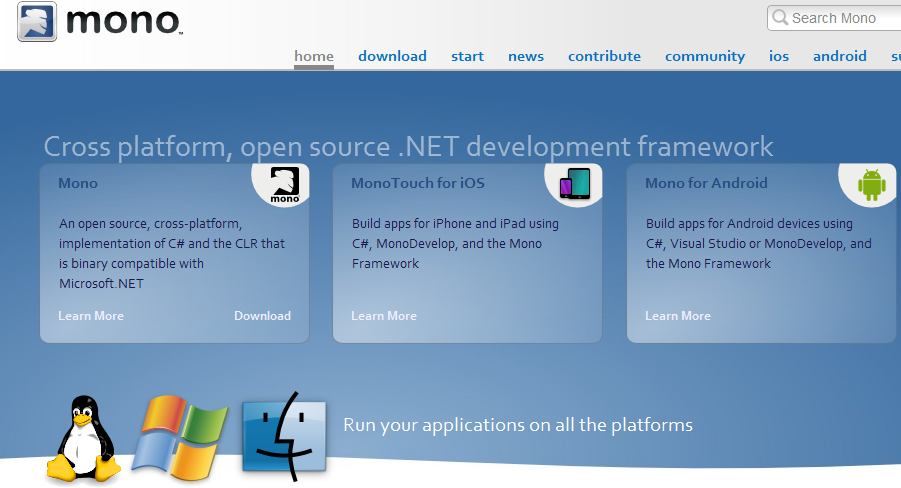Image resolution: width=901 pixels, height=488 pixels.
Task: Click Learn More in MonoTouch for iOS card
Action: pyautogui.click(x=384, y=316)
